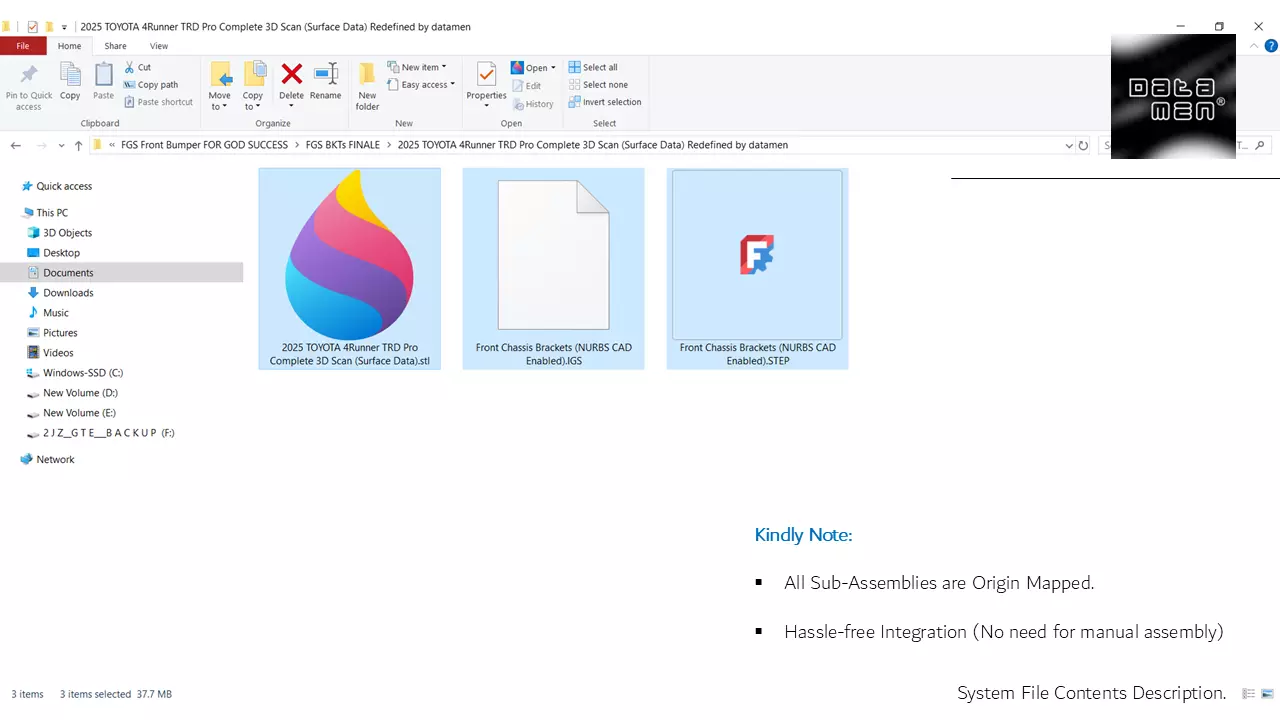Click the History command
1280x720 pixels.
pos(533,104)
